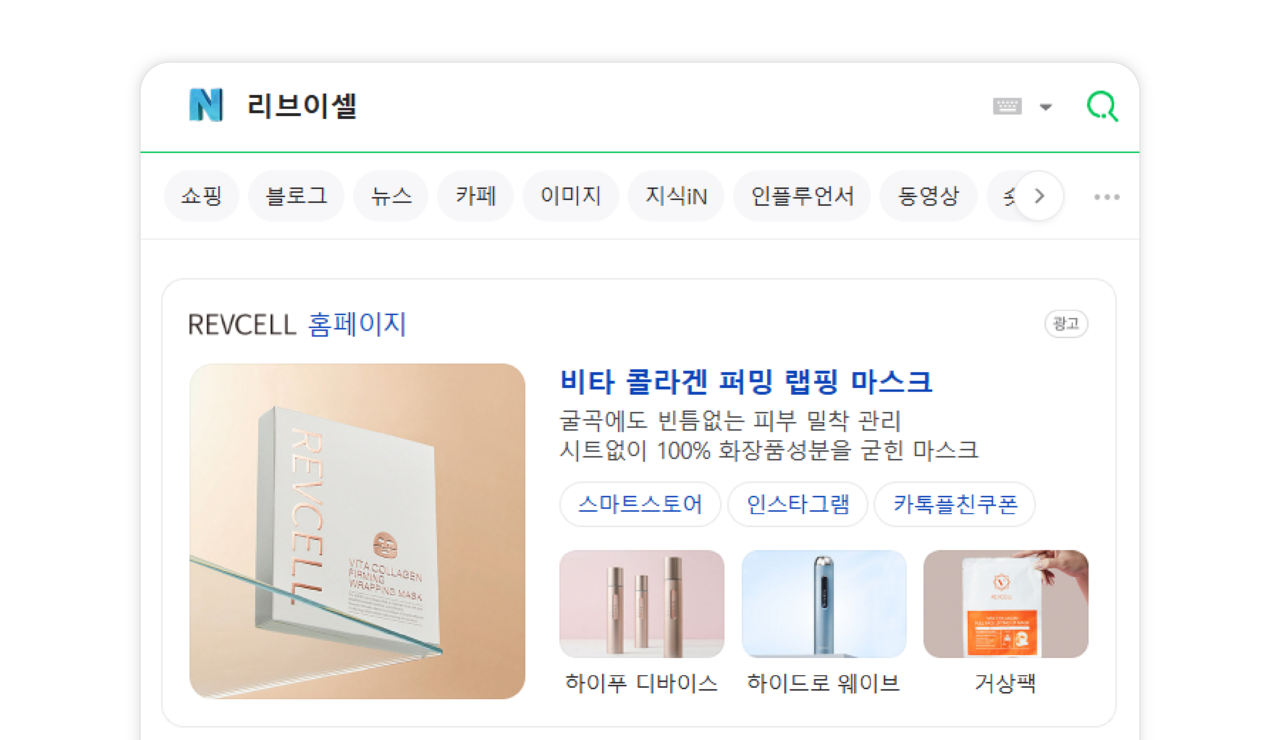Open the REVCELL 홈페이지 link
This screenshot has width=1280, height=740.
pyautogui.click(x=297, y=324)
